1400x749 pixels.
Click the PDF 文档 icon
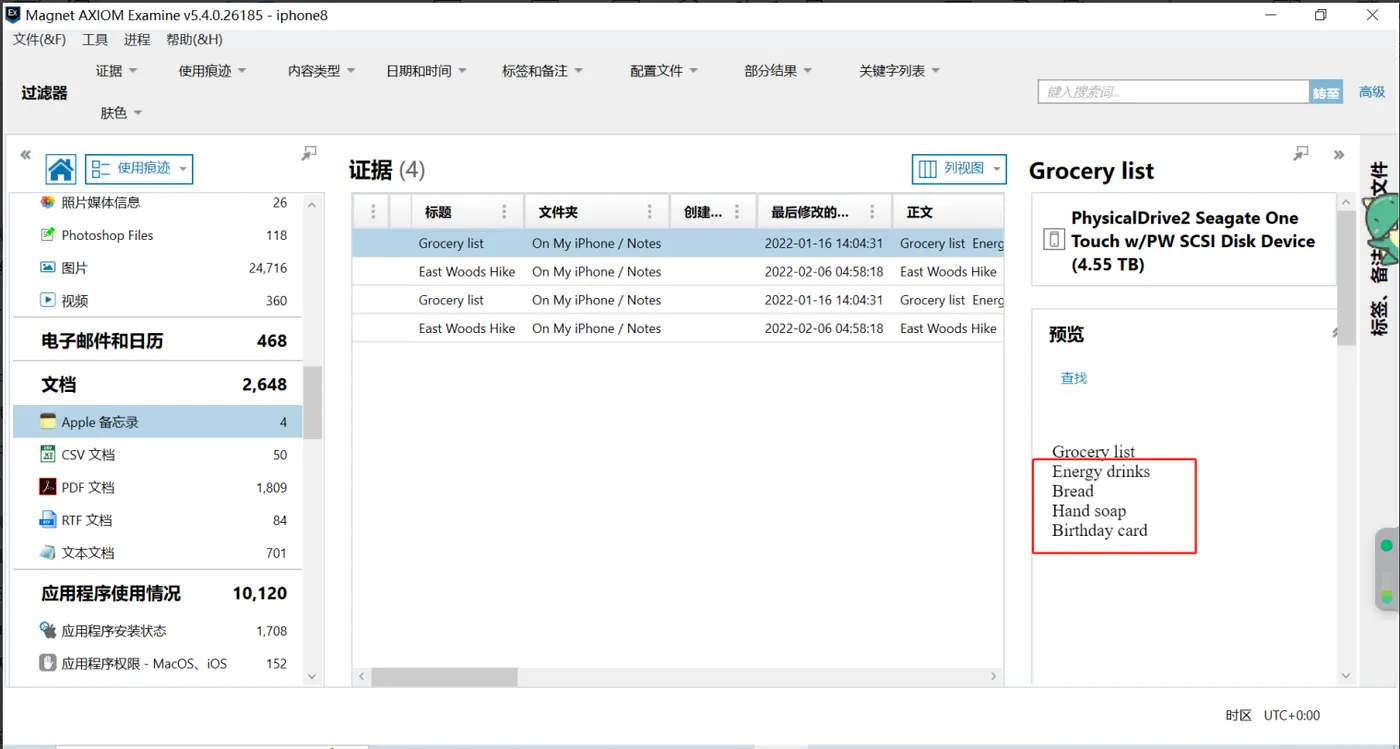pos(47,487)
